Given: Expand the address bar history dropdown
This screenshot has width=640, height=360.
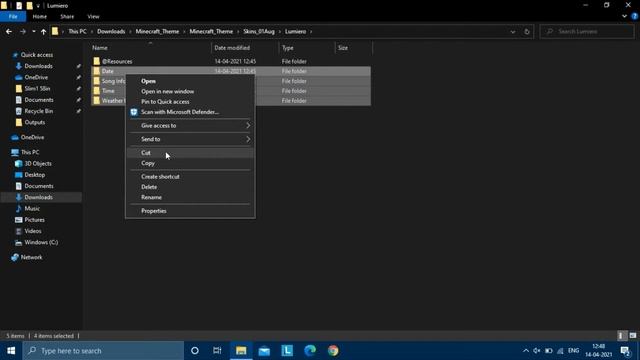Looking at the screenshot, I should point(513,31).
